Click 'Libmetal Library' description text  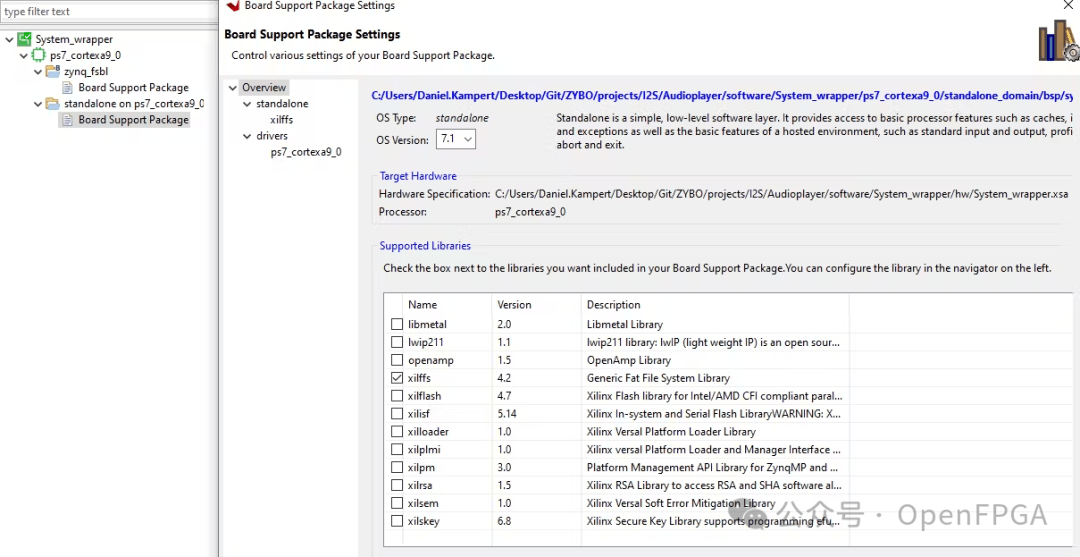coord(625,324)
